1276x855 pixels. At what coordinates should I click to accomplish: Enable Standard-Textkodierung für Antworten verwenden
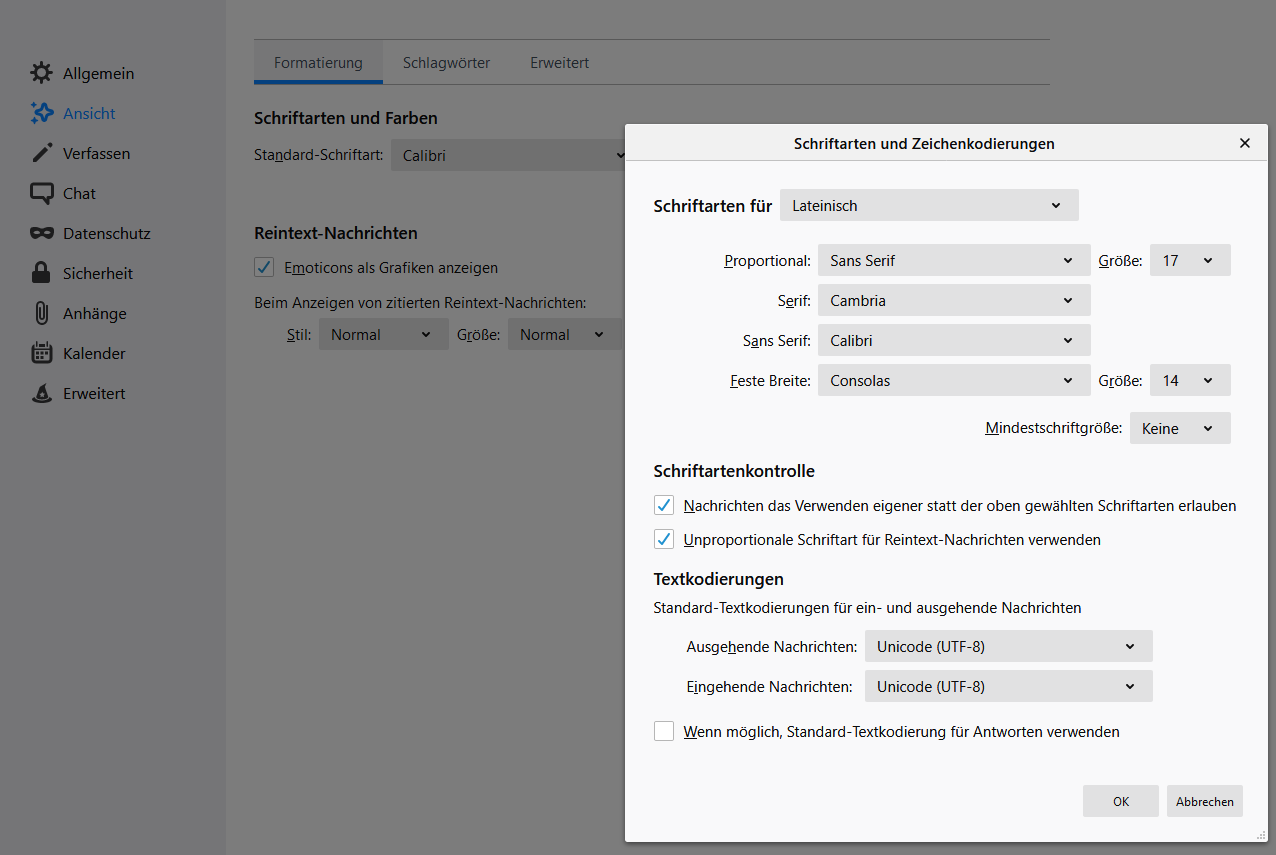(x=664, y=731)
